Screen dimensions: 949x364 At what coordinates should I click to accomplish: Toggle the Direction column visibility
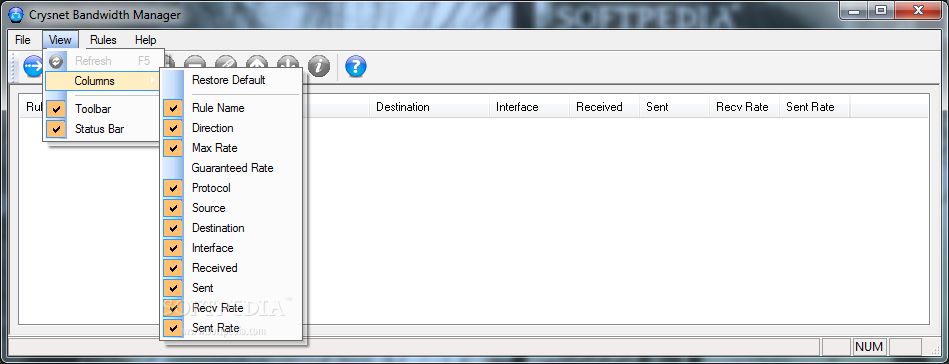[x=231, y=128]
